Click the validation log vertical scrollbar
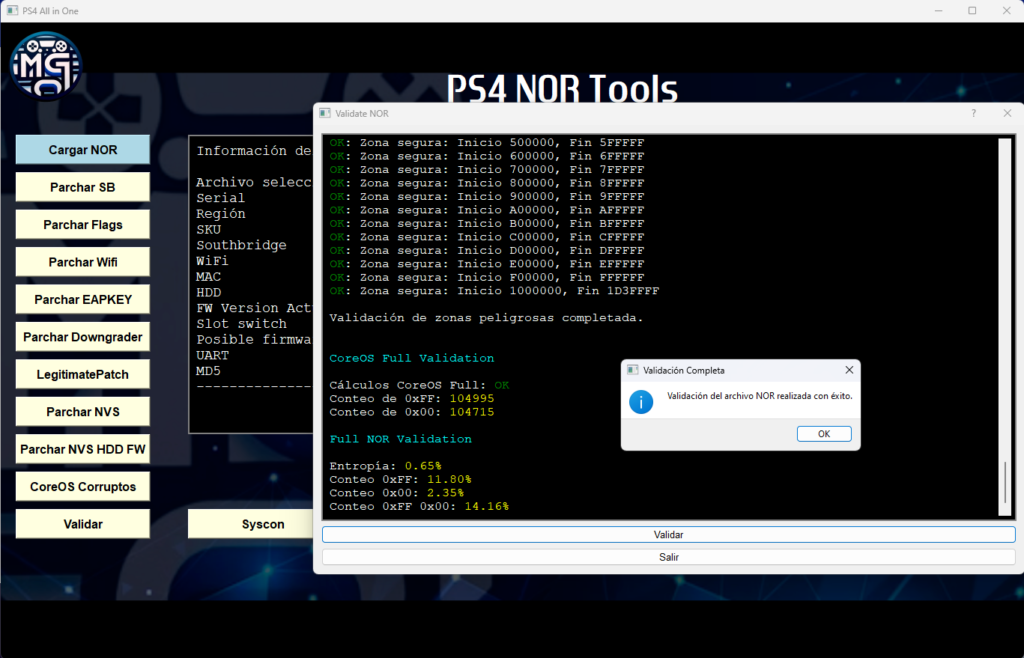This screenshot has width=1024, height=658. [x=1005, y=483]
